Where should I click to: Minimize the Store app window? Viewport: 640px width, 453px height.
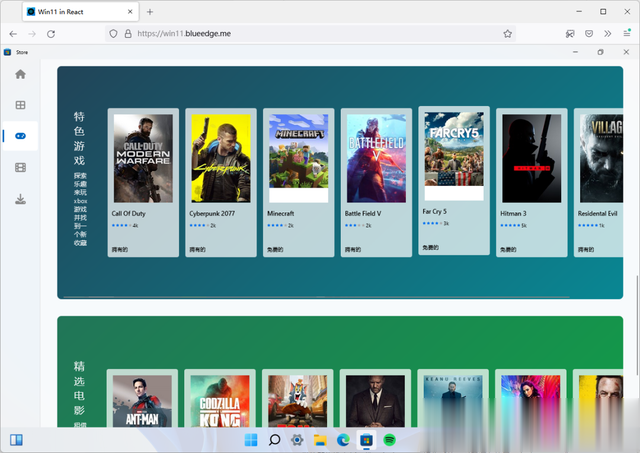(575, 52)
